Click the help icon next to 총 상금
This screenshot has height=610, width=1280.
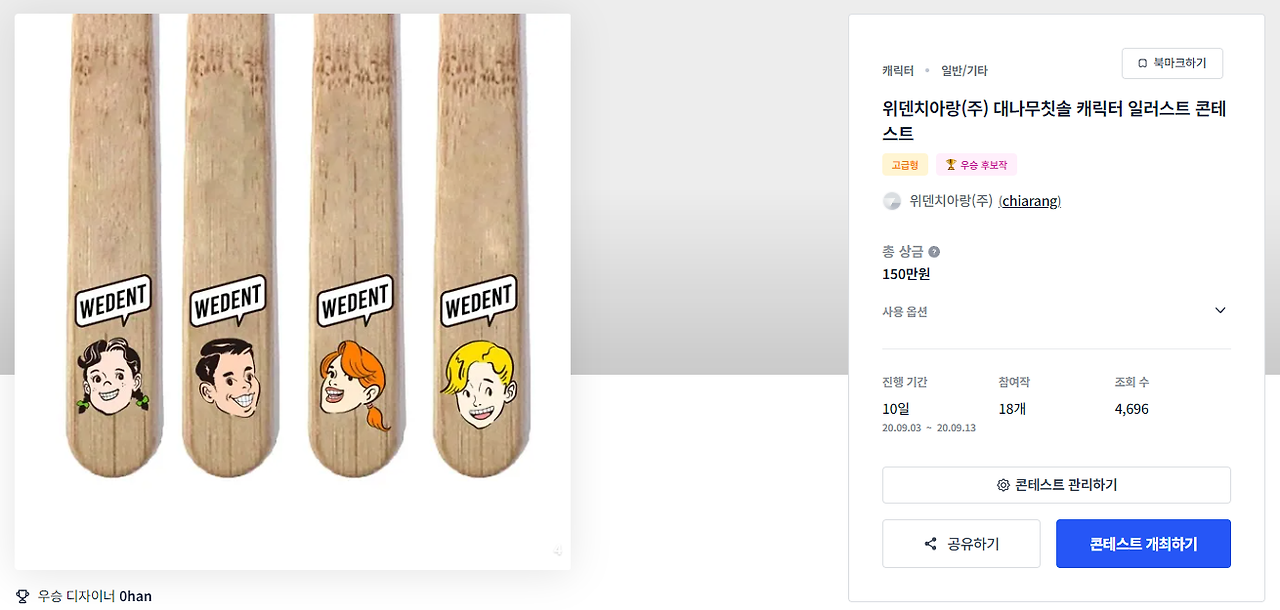934,252
